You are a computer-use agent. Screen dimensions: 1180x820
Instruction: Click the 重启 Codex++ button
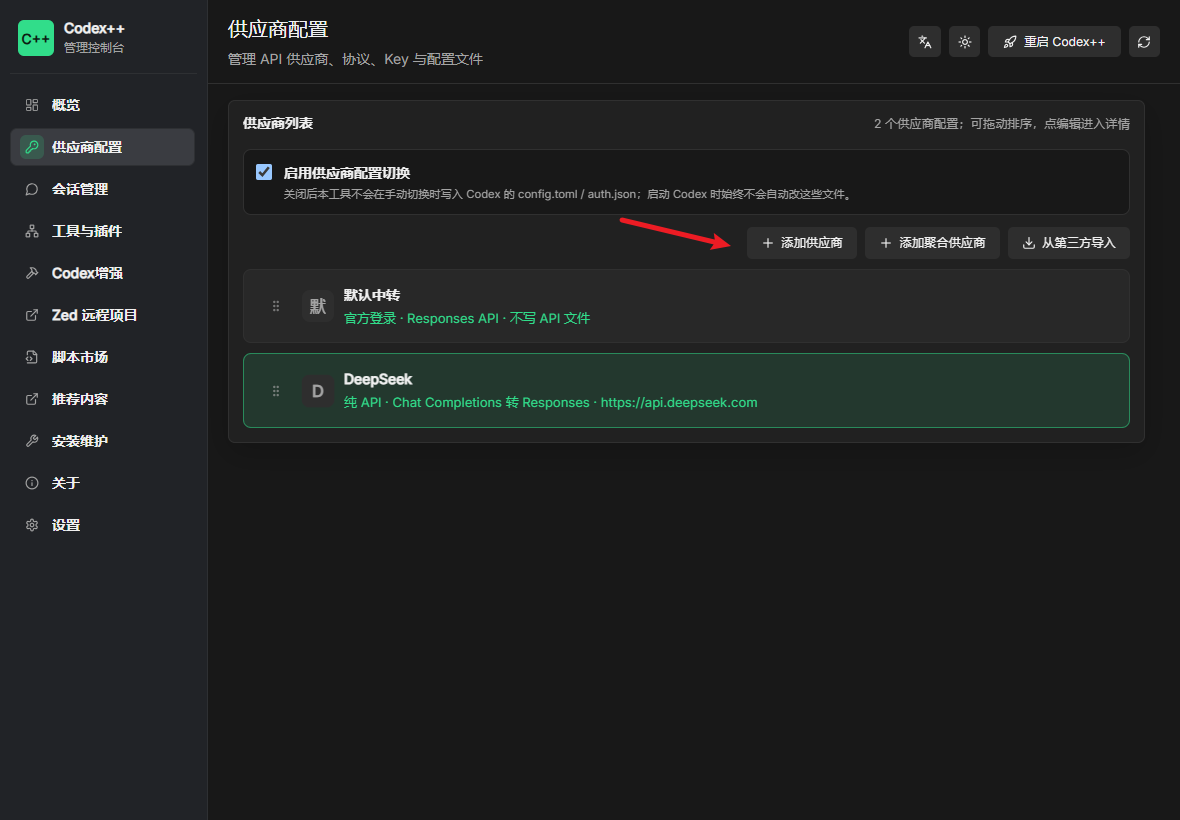(x=1054, y=42)
